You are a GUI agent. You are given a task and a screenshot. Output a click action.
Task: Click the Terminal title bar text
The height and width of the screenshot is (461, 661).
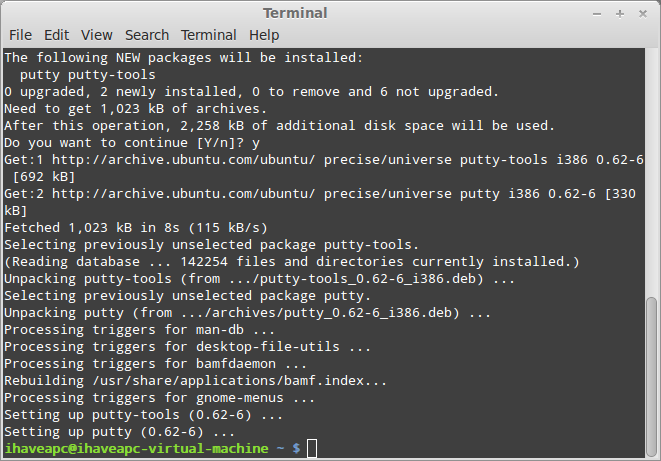(295, 13)
